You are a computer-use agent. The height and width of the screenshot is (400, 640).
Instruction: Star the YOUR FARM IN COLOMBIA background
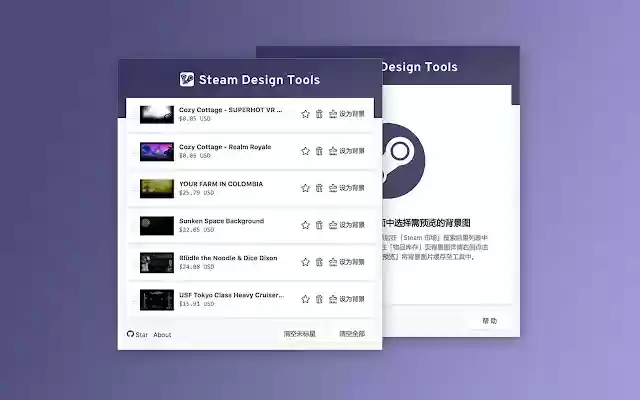(x=305, y=188)
